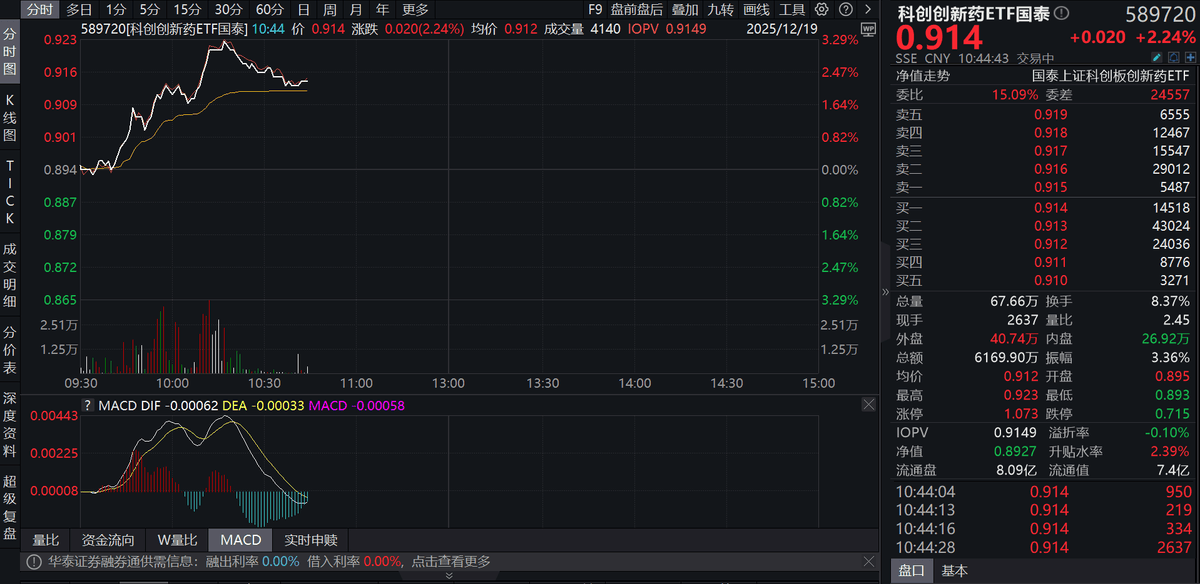
Task: Click the info icon beside 科创创新药ETF国泰
Action: (x=1061, y=13)
